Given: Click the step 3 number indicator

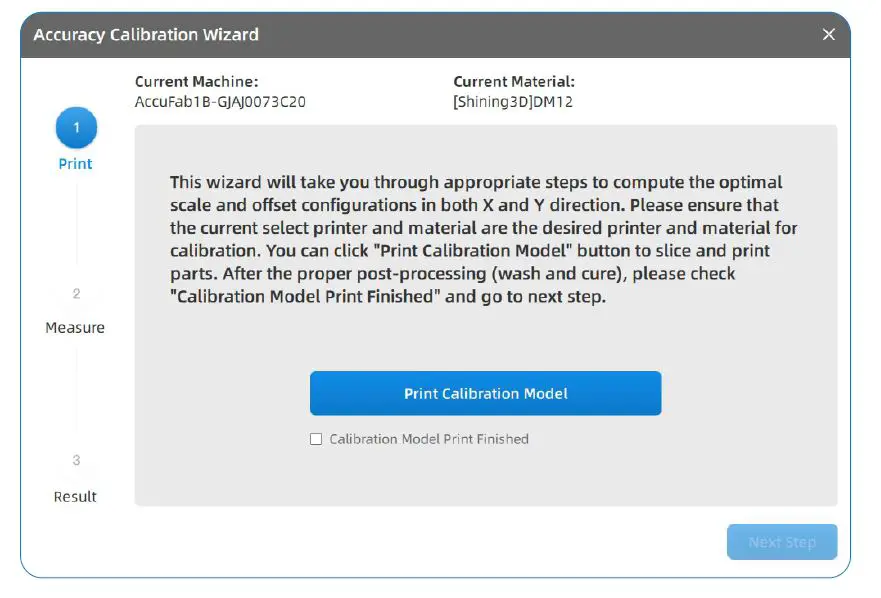Looking at the screenshot, I should point(76,461).
